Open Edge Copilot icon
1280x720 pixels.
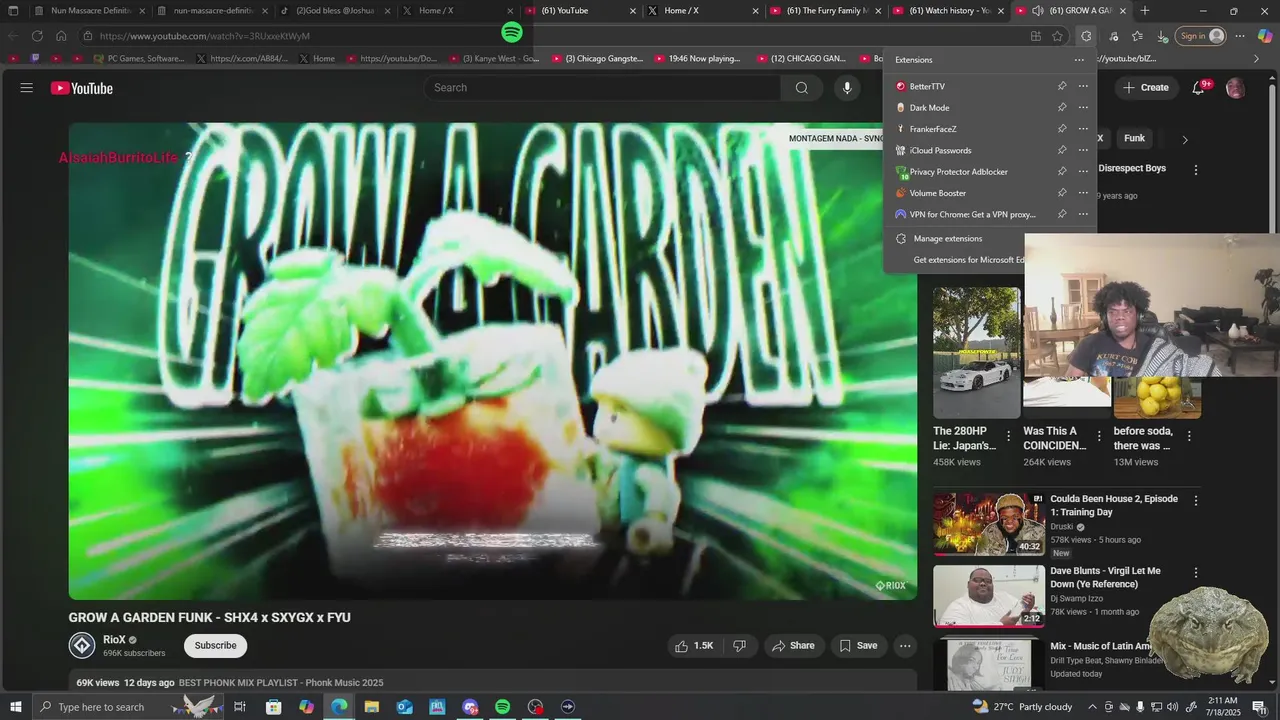(1265, 36)
